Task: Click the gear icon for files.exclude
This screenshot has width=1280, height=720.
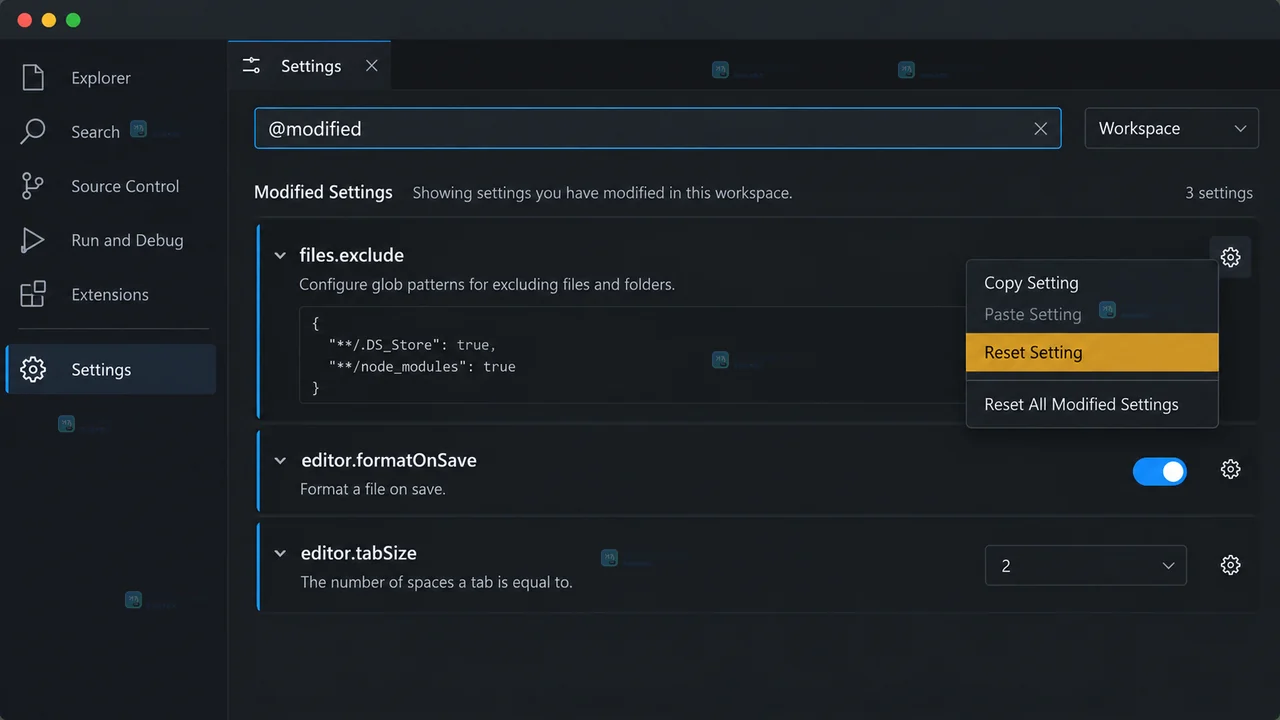Action: tap(1230, 257)
